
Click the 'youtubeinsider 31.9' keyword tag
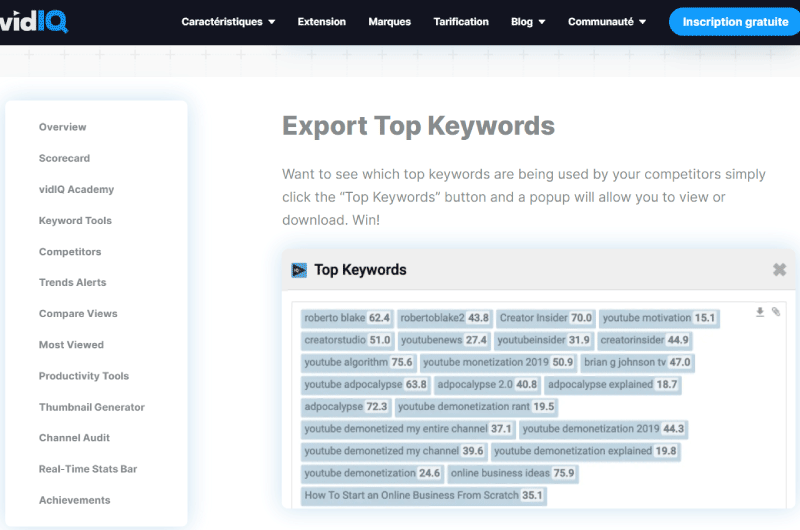click(543, 340)
